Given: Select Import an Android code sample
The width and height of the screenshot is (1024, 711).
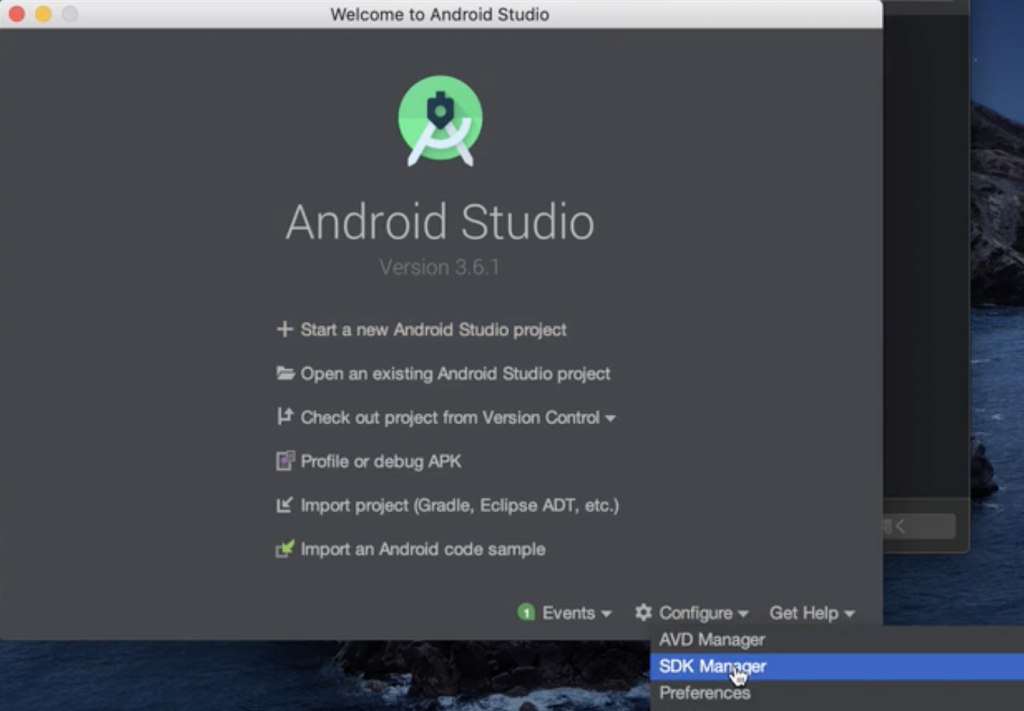Looking at the screenshot, I should 423,549.
